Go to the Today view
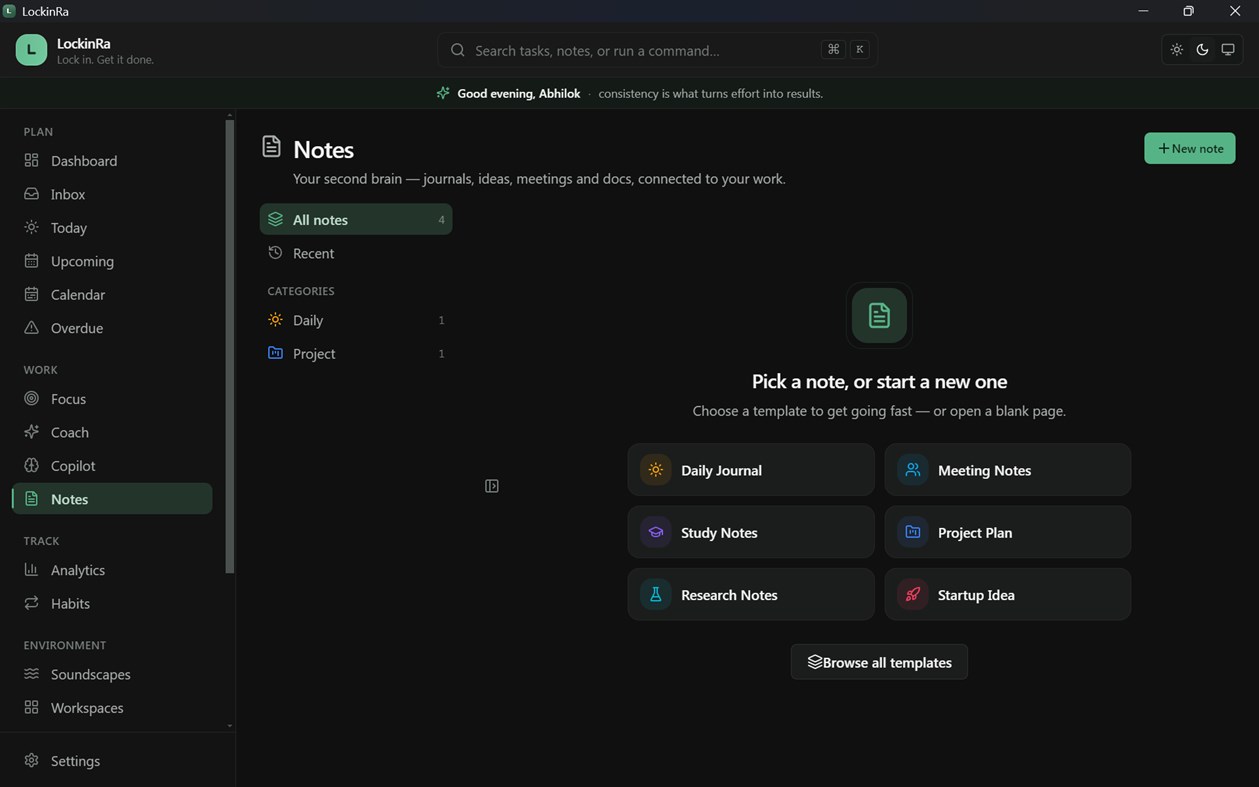 [112, 228]
